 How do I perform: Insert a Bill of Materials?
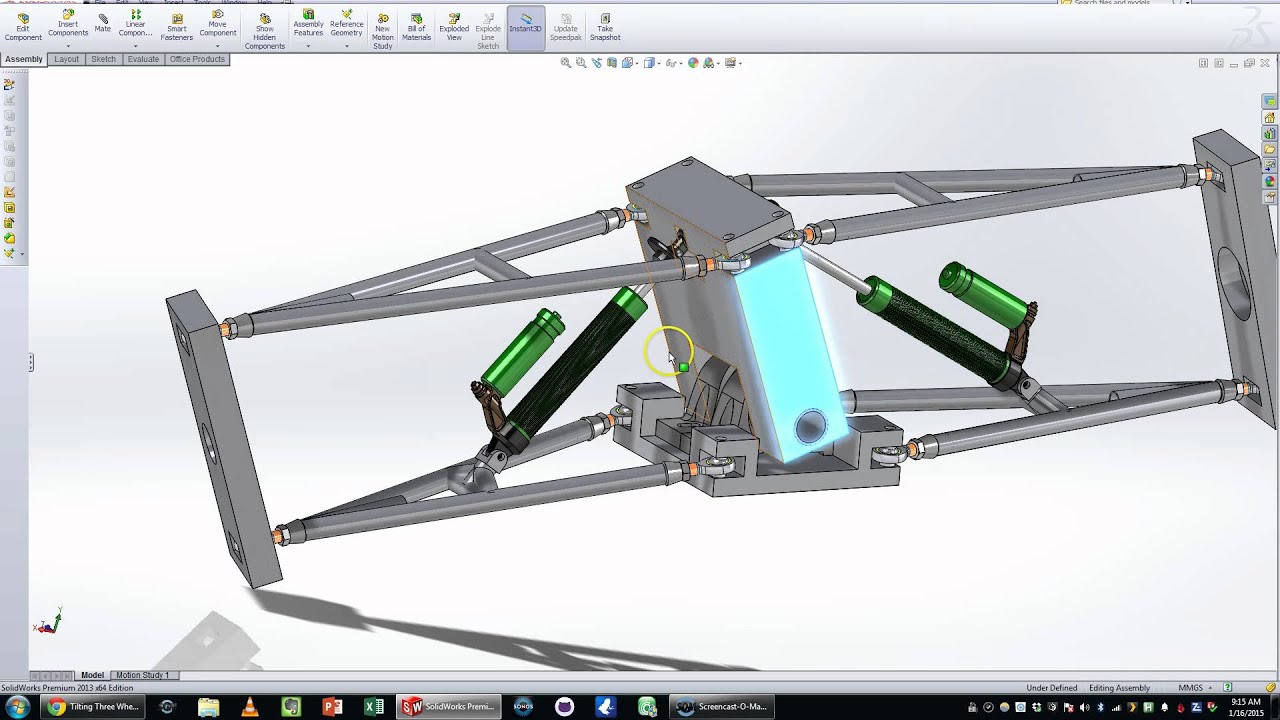(416, 27)
